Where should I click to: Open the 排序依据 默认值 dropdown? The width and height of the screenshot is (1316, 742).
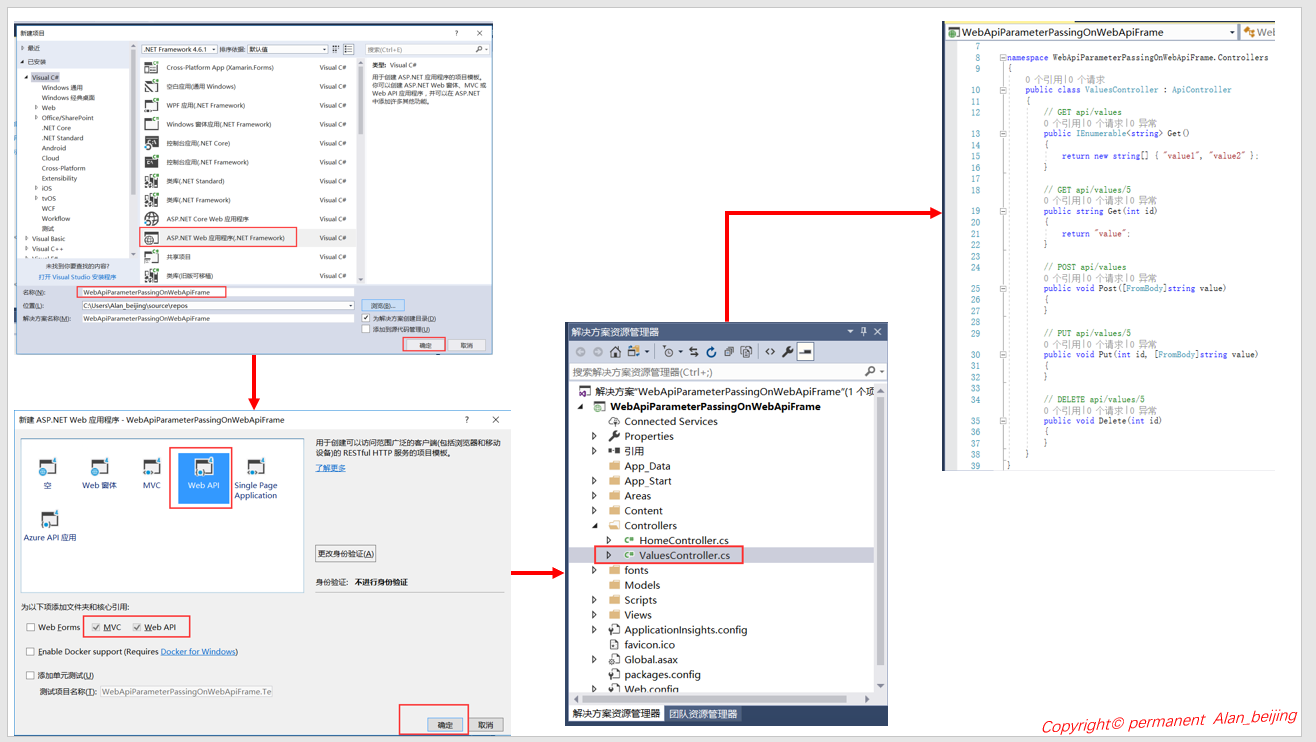pos(288,49)
